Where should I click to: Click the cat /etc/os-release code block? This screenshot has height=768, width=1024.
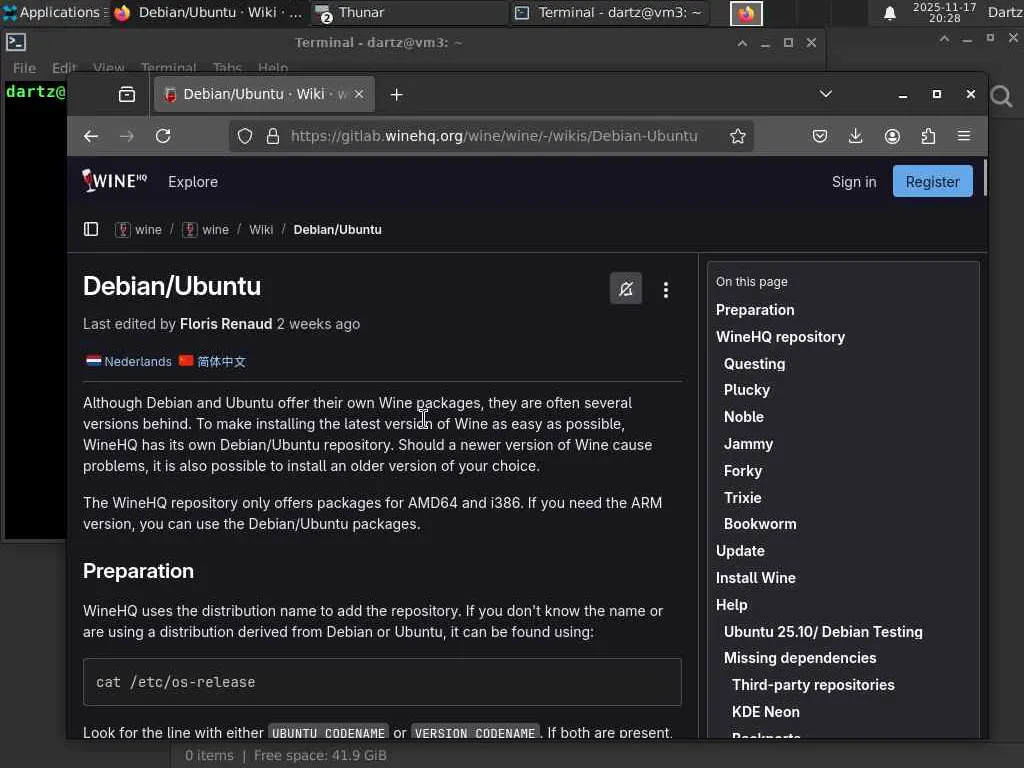382,682
